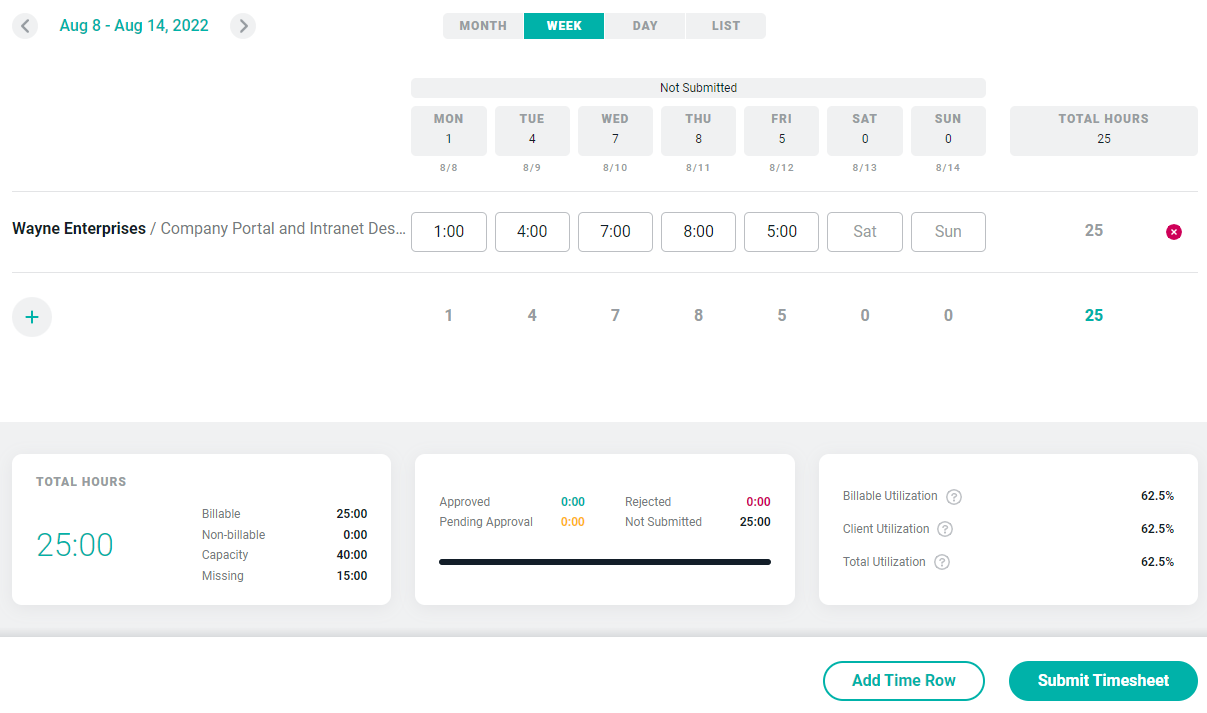Screen dimensions: 1207x713
Task: Click the Add Time Row button
Action: (x=904, y=681)
